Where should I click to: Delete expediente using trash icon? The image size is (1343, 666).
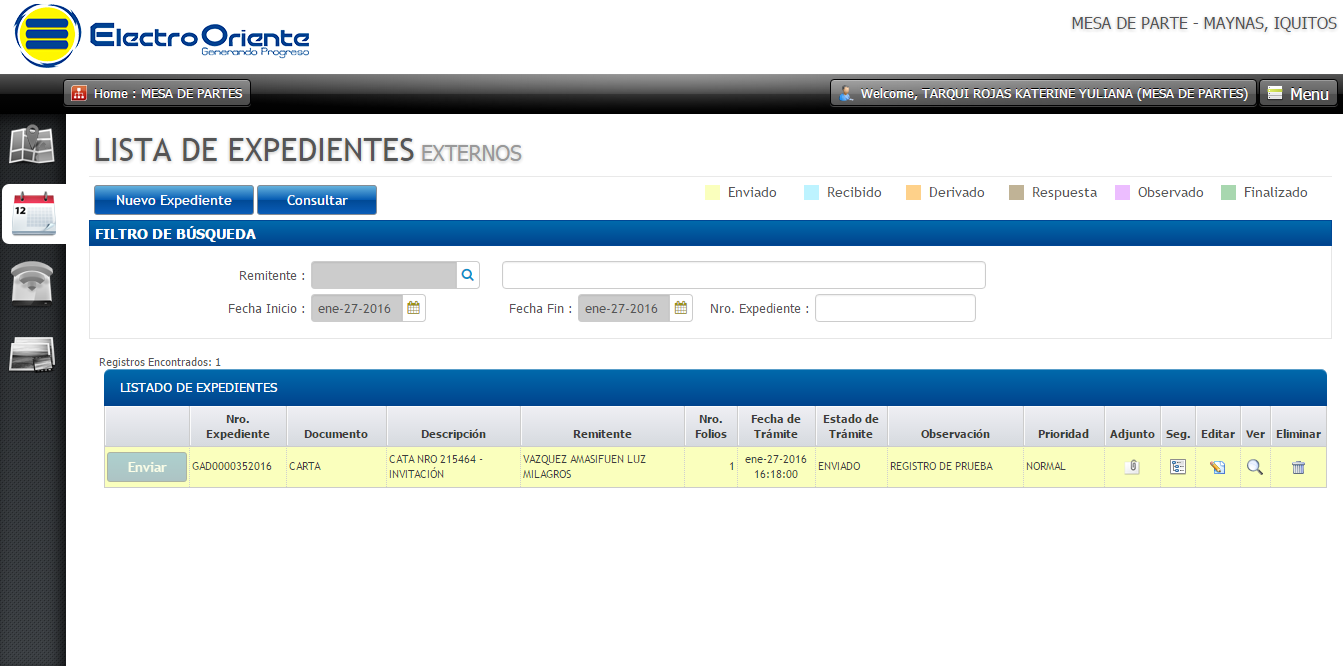point(1298,467)
